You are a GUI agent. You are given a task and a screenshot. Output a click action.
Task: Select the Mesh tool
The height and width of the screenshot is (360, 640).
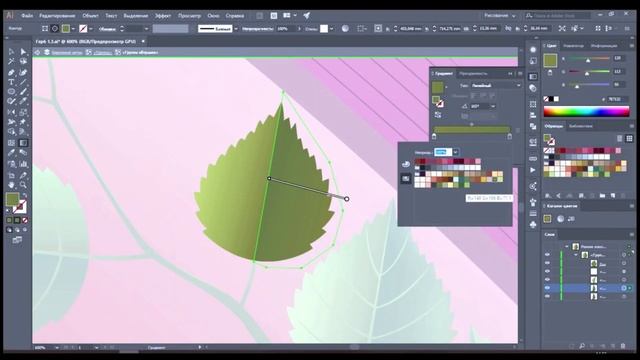(11, 143)
